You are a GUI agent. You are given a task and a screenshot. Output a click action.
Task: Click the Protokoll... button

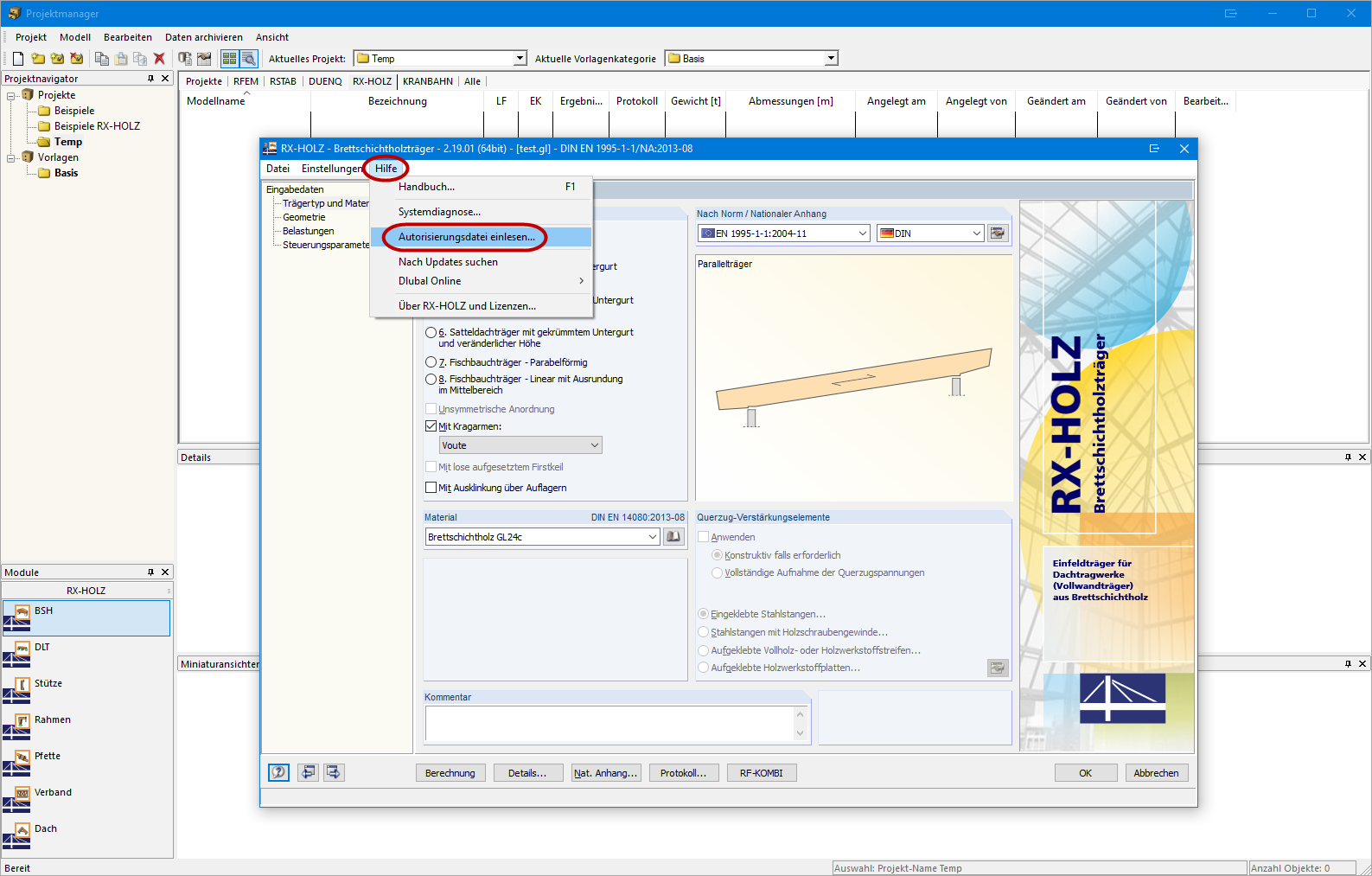(684, 773)
